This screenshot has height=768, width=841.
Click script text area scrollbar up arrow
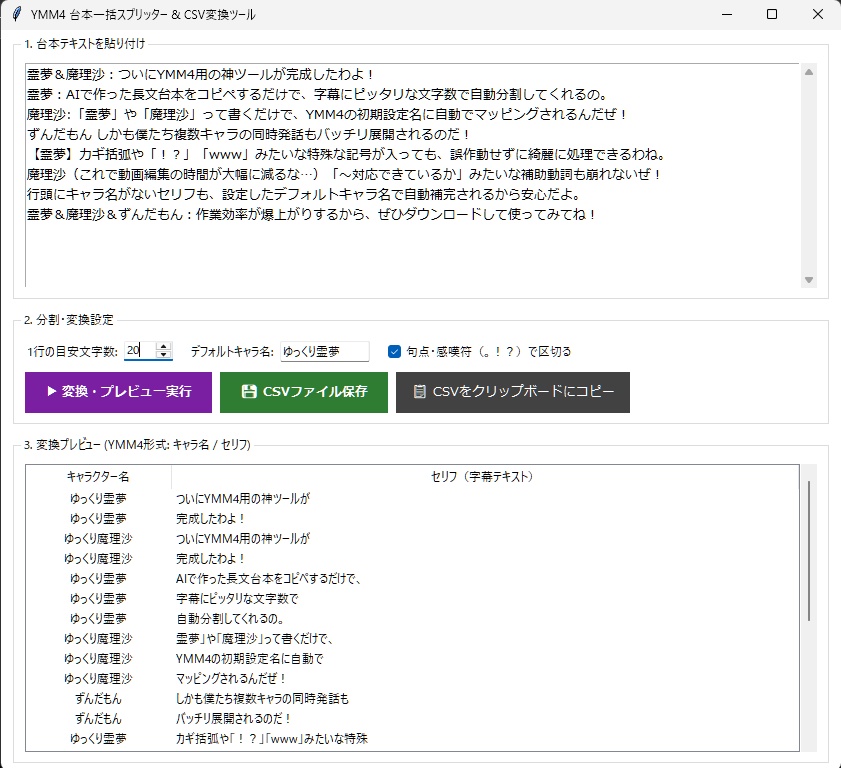809,72
